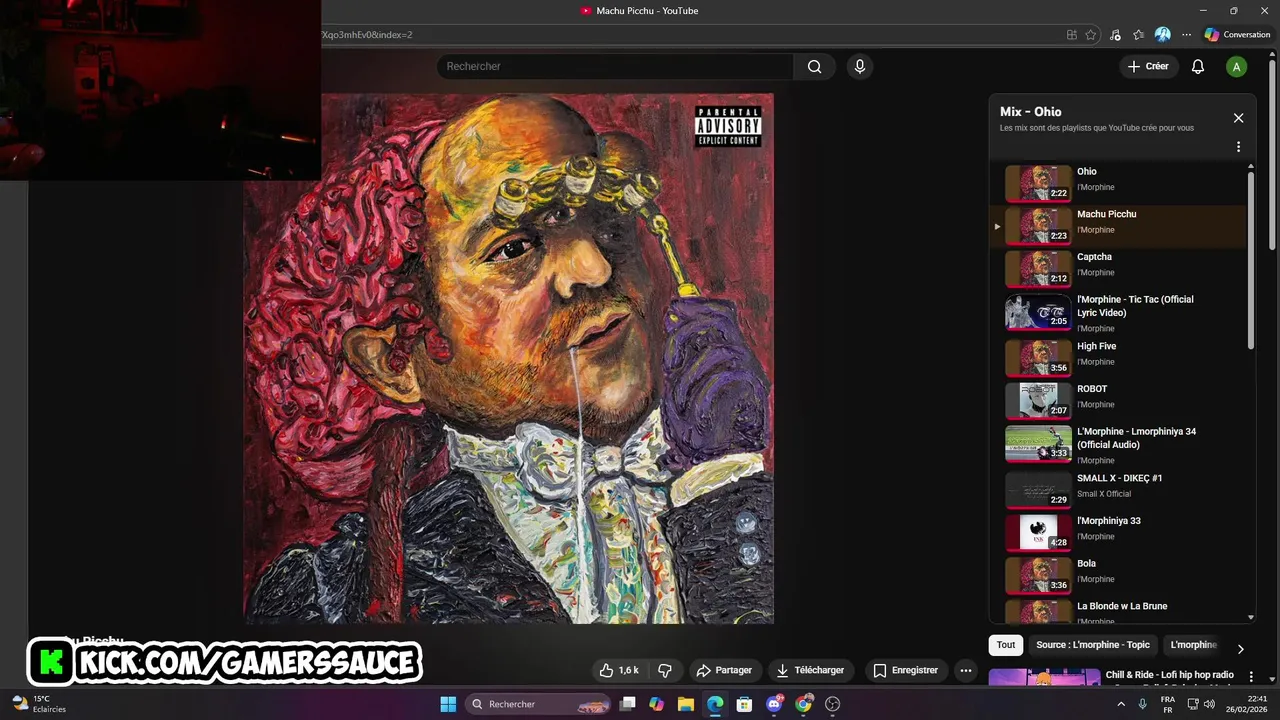Play SMALL X - DIKEÇ #1
1280x720 pixels.
1120,490
